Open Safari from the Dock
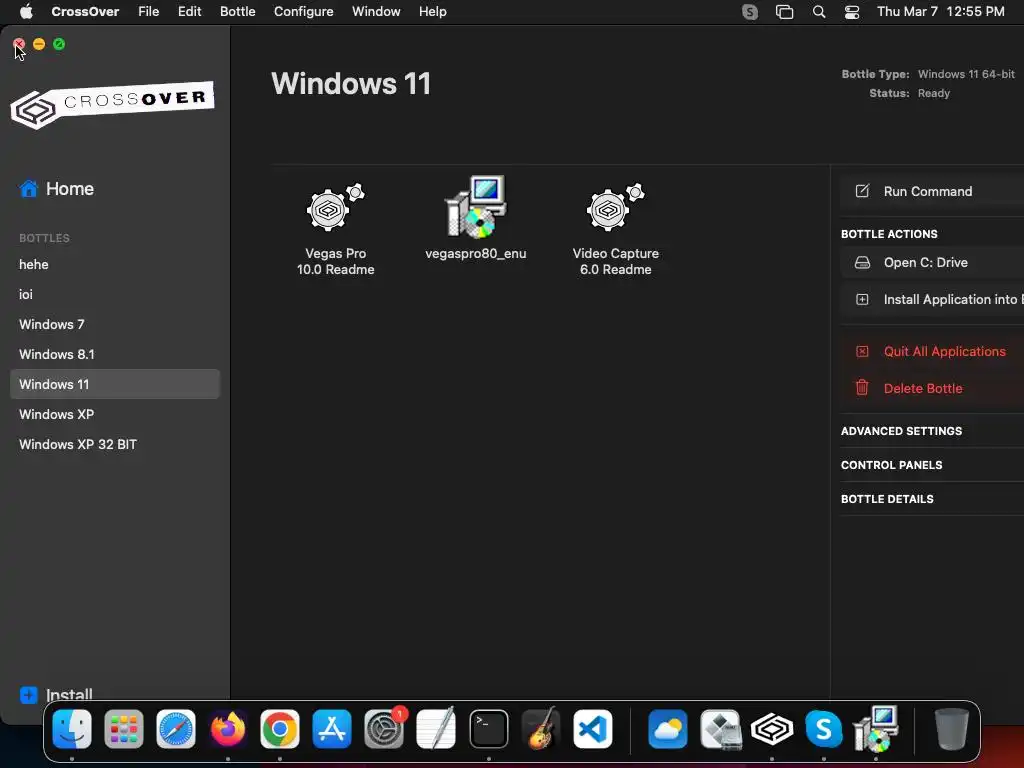 (176, 729)
